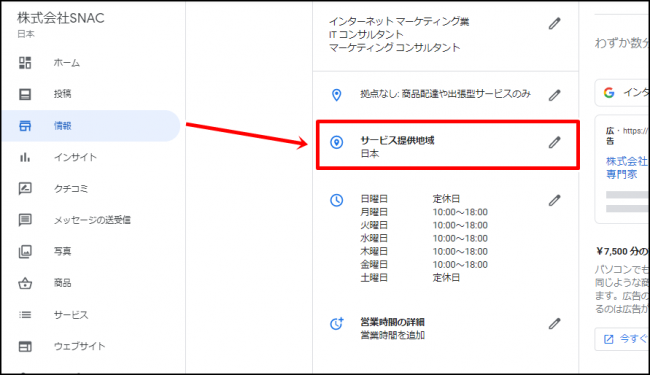Click the Google G logo in ad card
This screenshot has height=375, width=650.
pyautogui.click(x=609, y=93)
